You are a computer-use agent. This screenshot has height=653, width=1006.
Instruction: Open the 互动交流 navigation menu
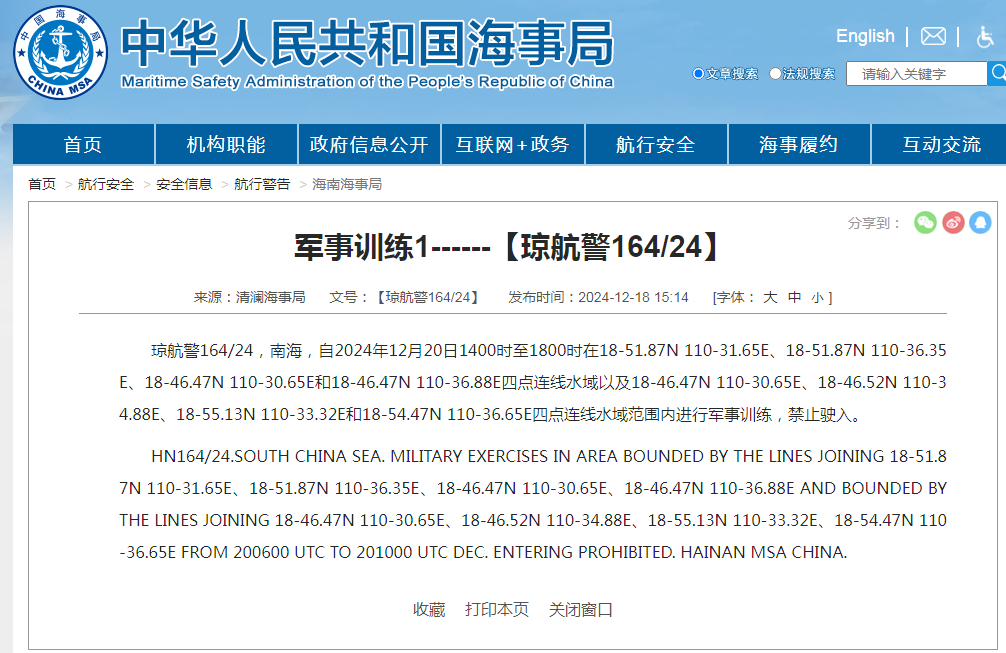(941, 145)
